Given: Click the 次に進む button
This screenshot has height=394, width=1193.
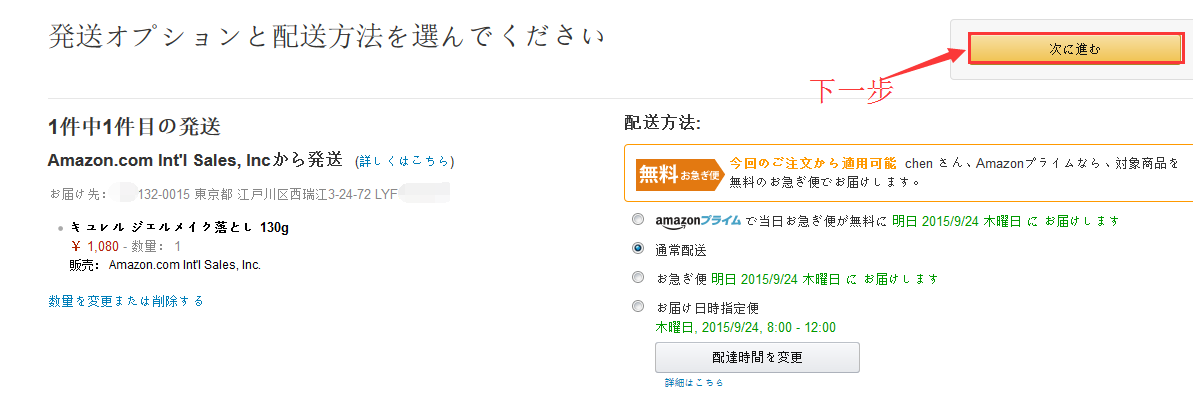Looking at the screenshot, I should (1074, 49).
